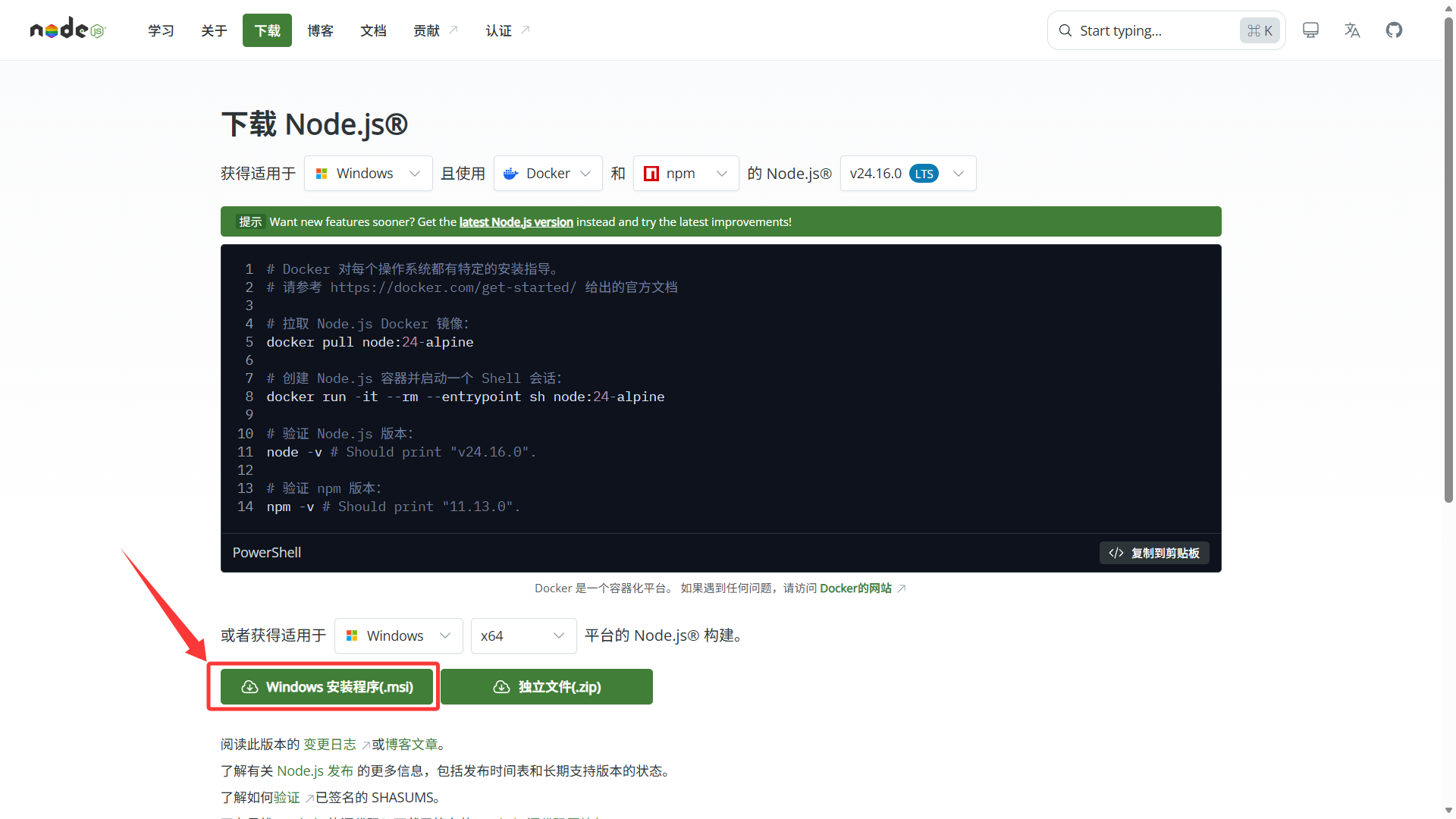Screen dimensions: 1456x819
Task: Click the search magnifier icon
Action: point(1065,30)
